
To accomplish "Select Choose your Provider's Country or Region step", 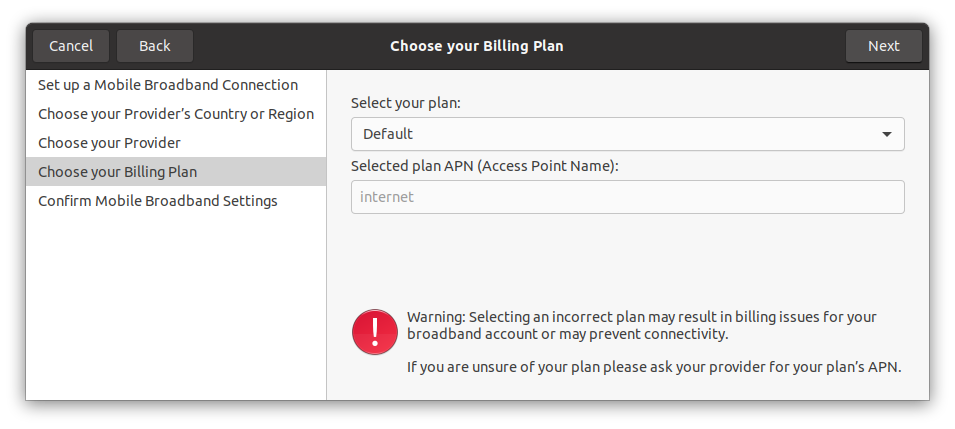I will pos(176,114).
